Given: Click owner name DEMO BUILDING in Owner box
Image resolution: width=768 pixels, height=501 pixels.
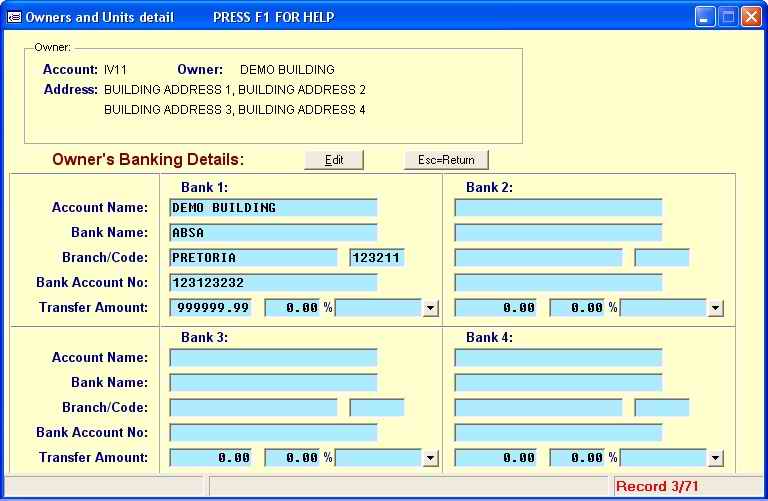Looking at the screenshot, I should tap(287, 70).
